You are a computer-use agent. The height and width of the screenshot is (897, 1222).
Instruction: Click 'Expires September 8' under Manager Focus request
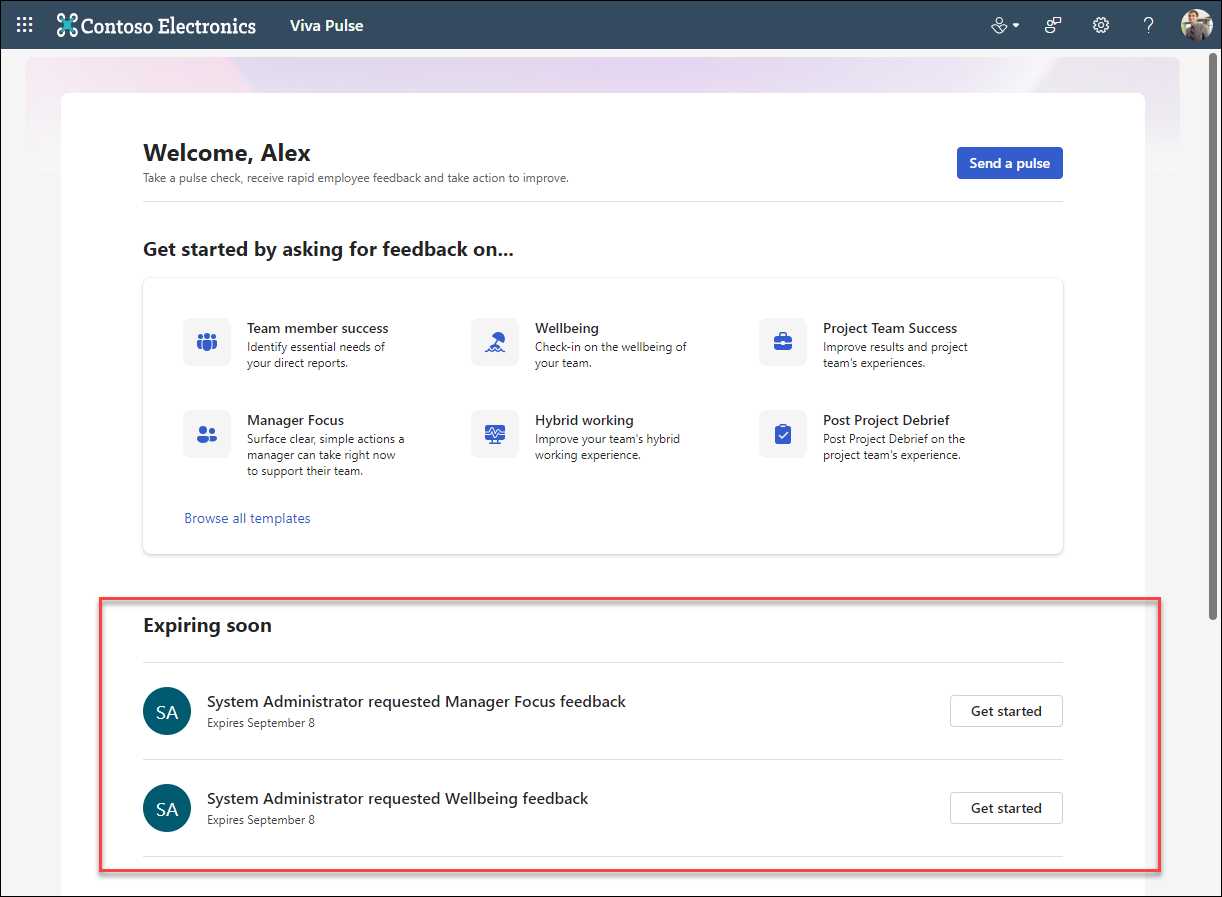click(261, 723)
